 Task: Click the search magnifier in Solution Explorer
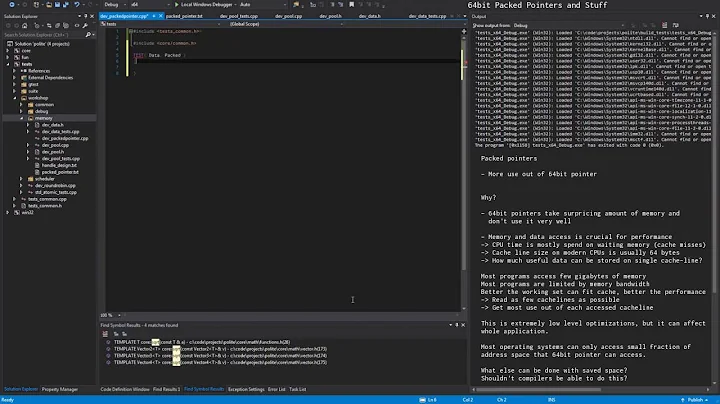(88, 35)
